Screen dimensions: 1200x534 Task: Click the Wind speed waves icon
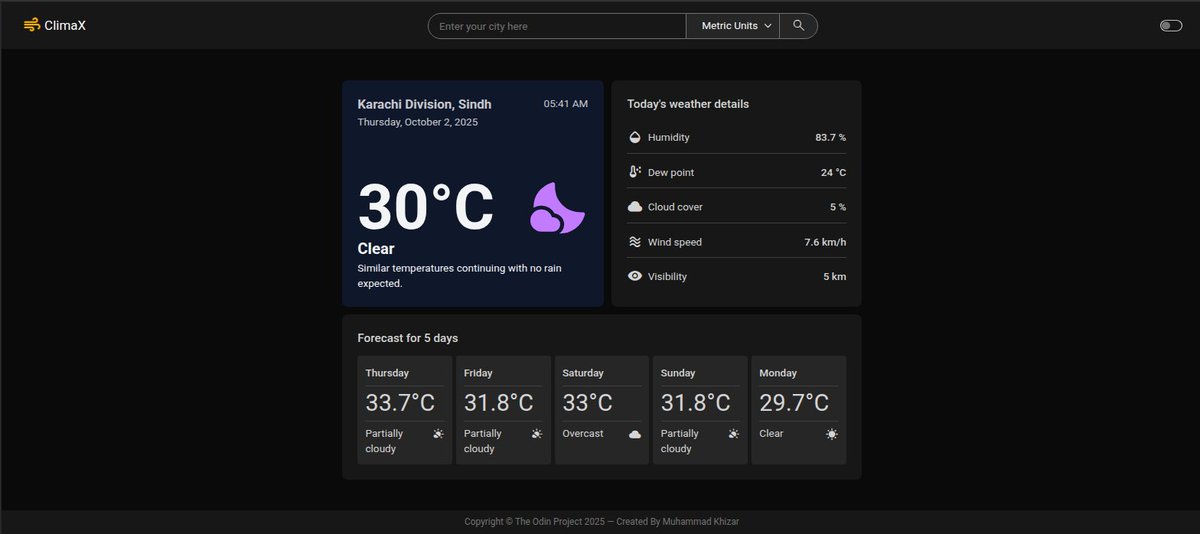click(x=634, y=242)
